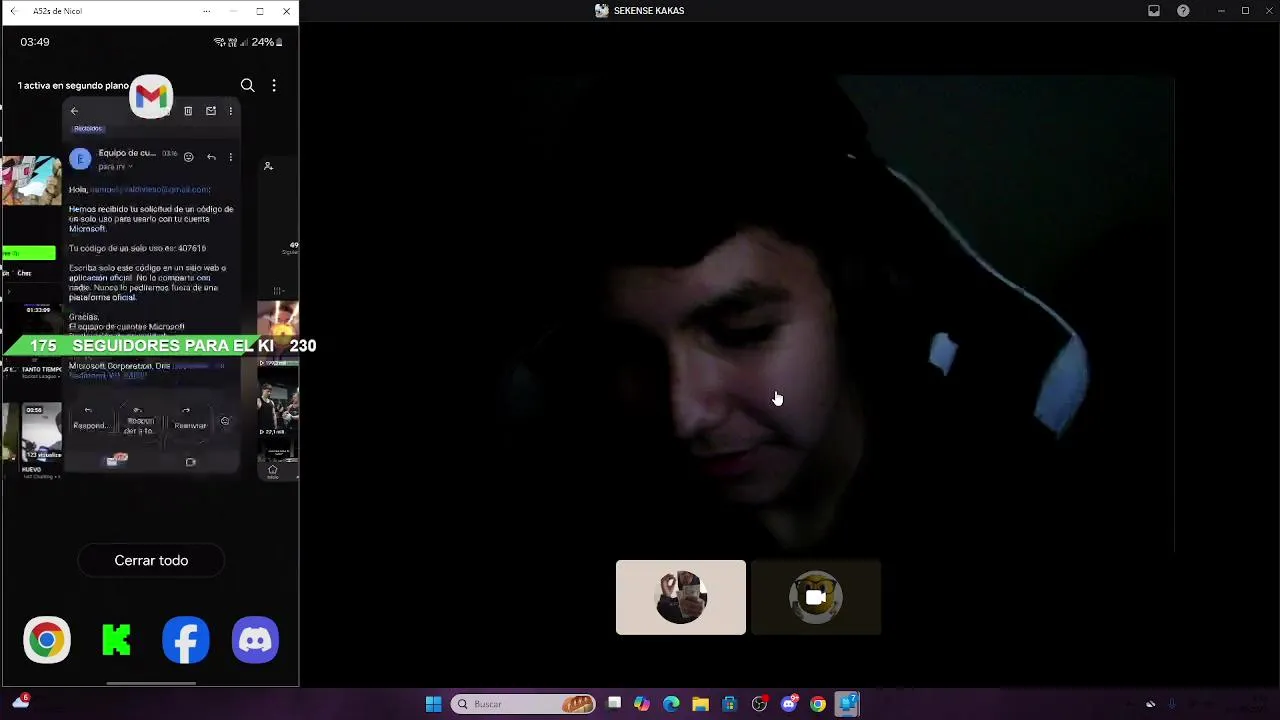Open the phone mirror window's three-dot menu
The image size is (1280, 720).
[x=207, y=11]
